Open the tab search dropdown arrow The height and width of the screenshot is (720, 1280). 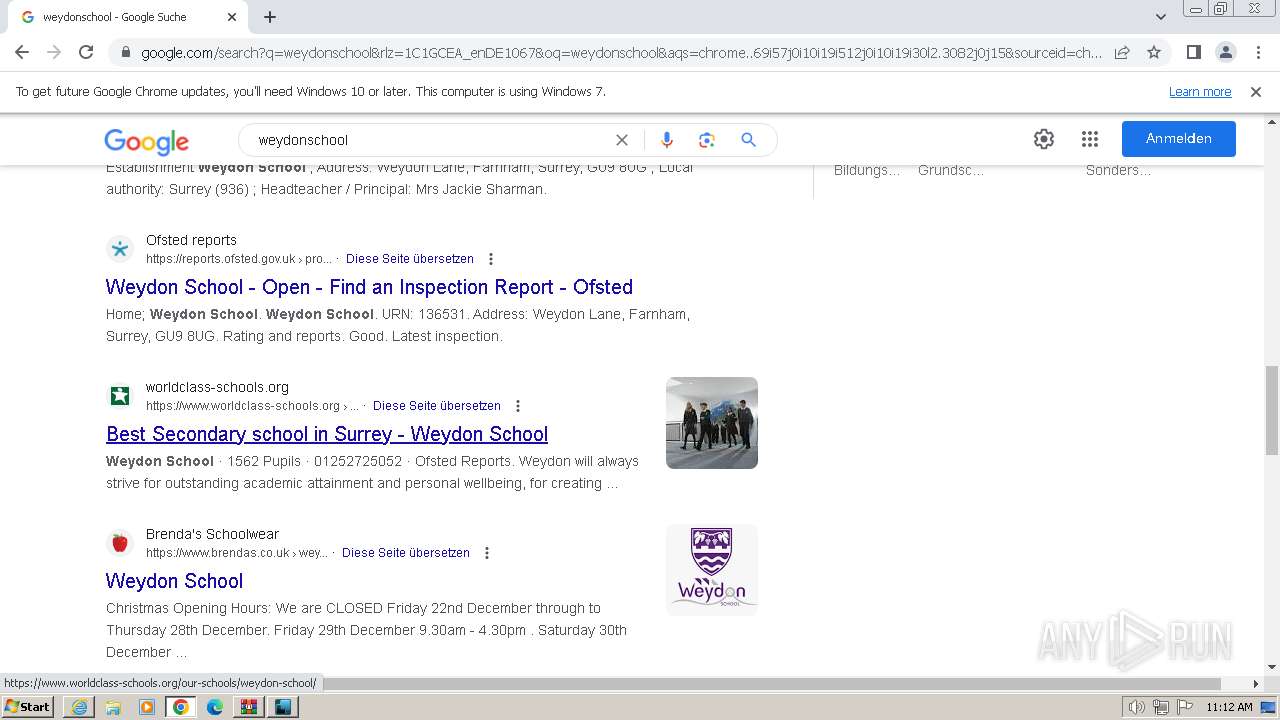[x=1161, y=17]
